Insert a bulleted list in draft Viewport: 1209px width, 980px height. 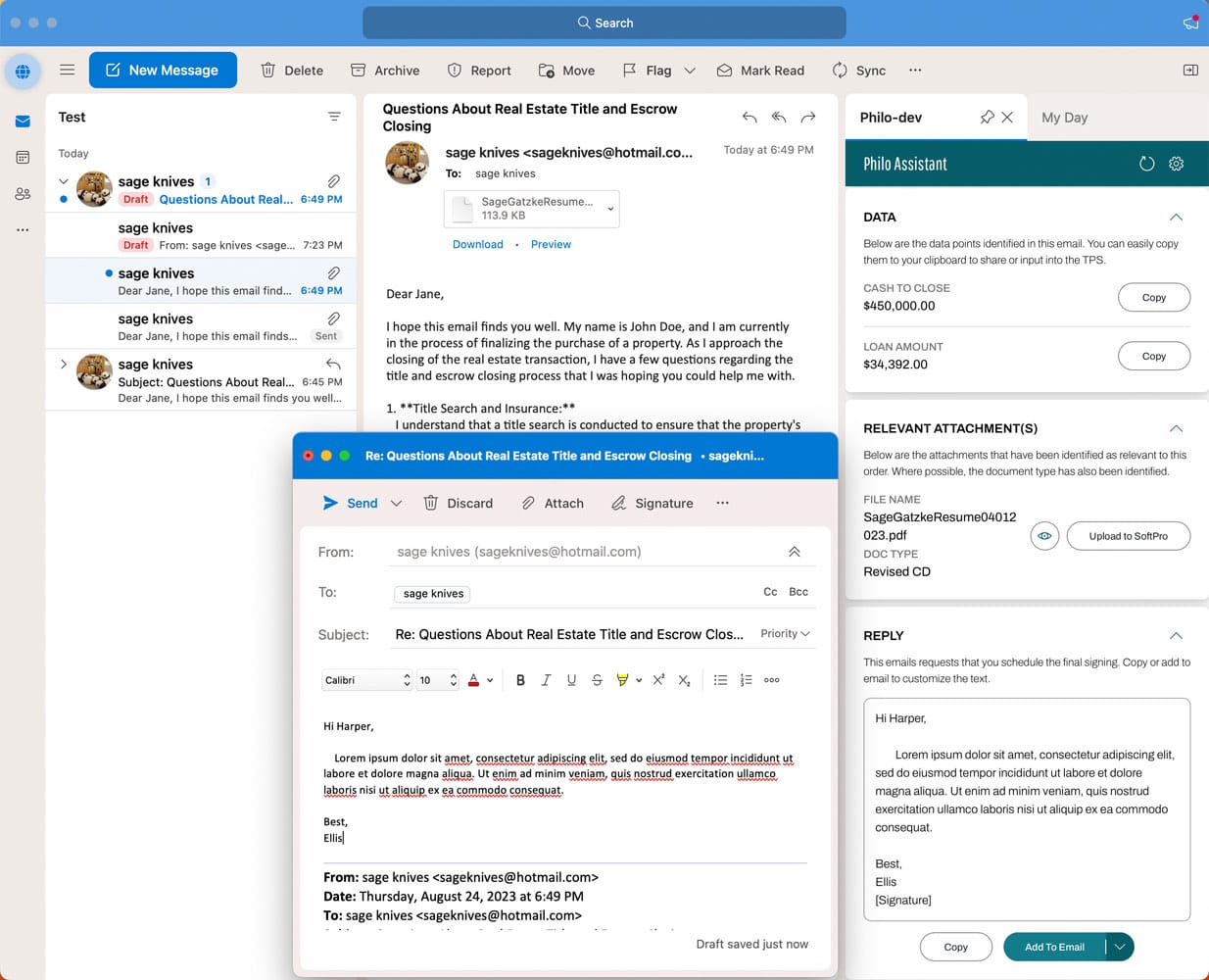coord(720,680)
